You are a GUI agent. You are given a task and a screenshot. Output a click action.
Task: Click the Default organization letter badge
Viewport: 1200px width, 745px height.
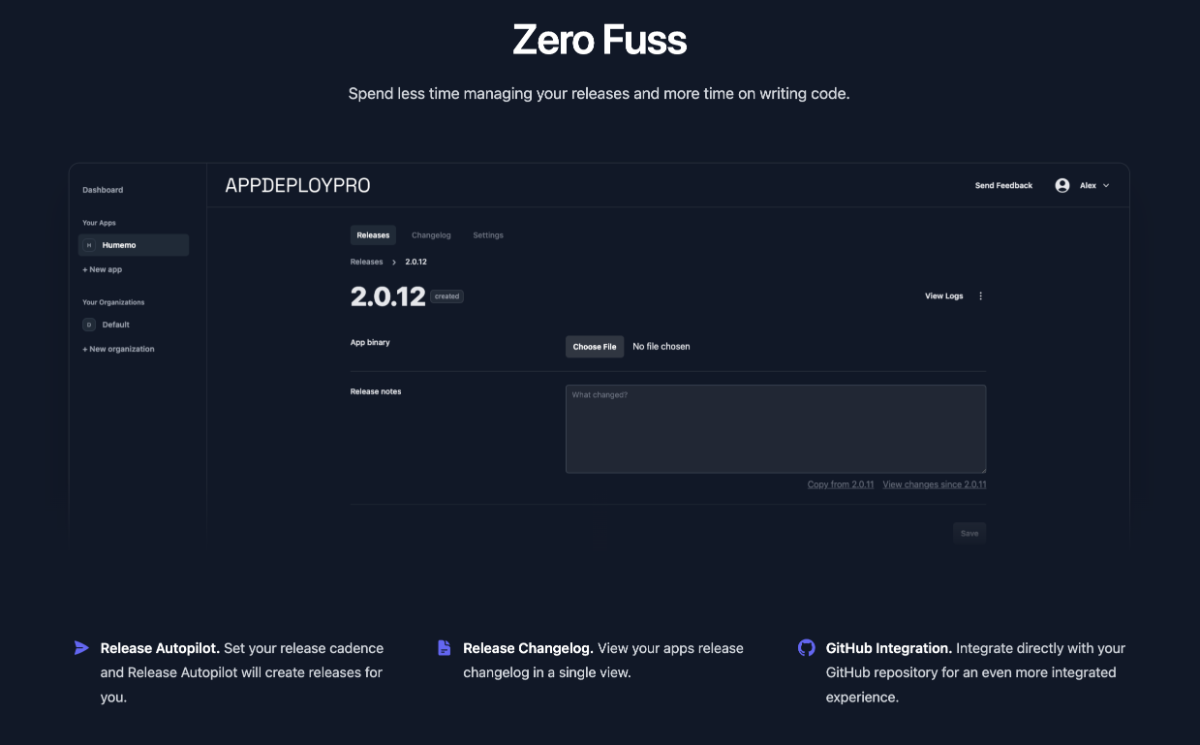coord(89,325)
